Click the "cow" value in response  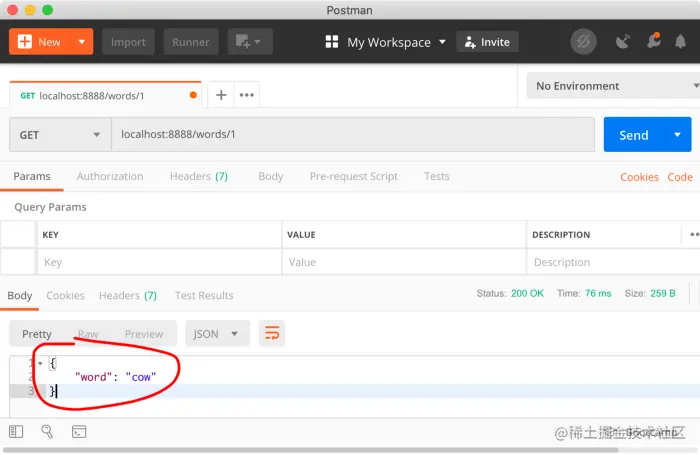(x=141, y=377)
